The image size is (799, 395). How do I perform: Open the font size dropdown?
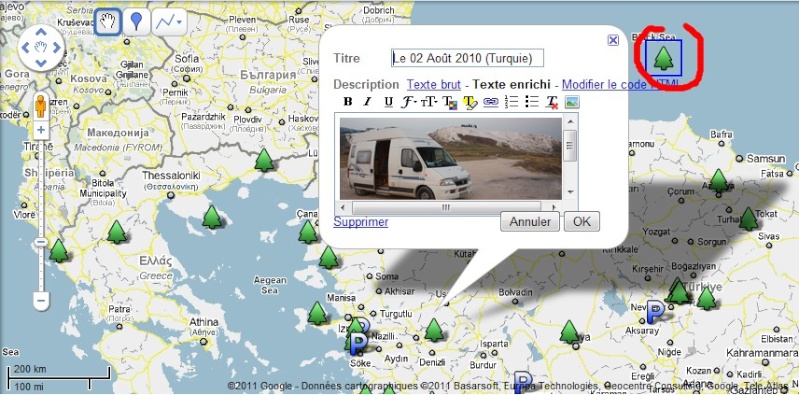point(429,102)
